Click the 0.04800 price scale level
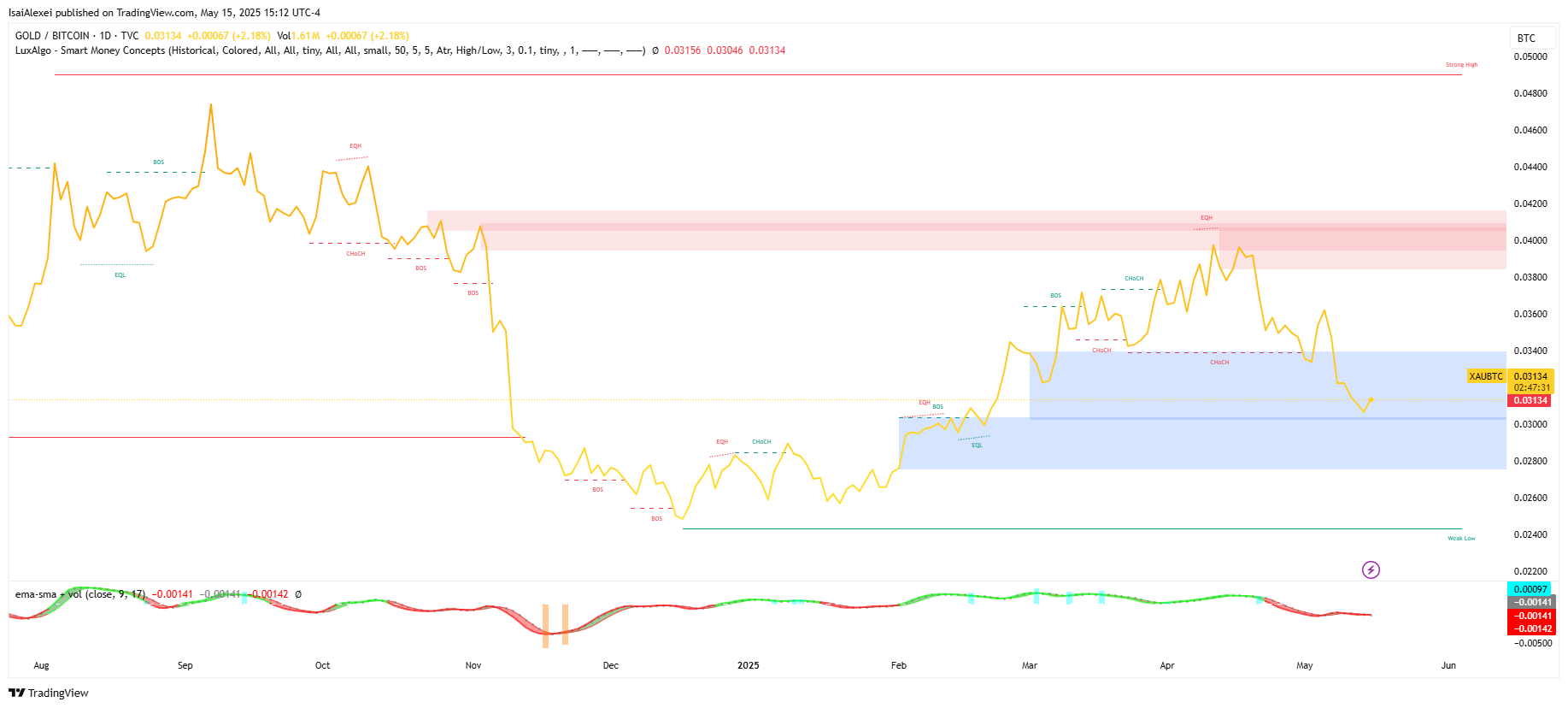Screen dimensions: 1568x708 [1530, 94]
